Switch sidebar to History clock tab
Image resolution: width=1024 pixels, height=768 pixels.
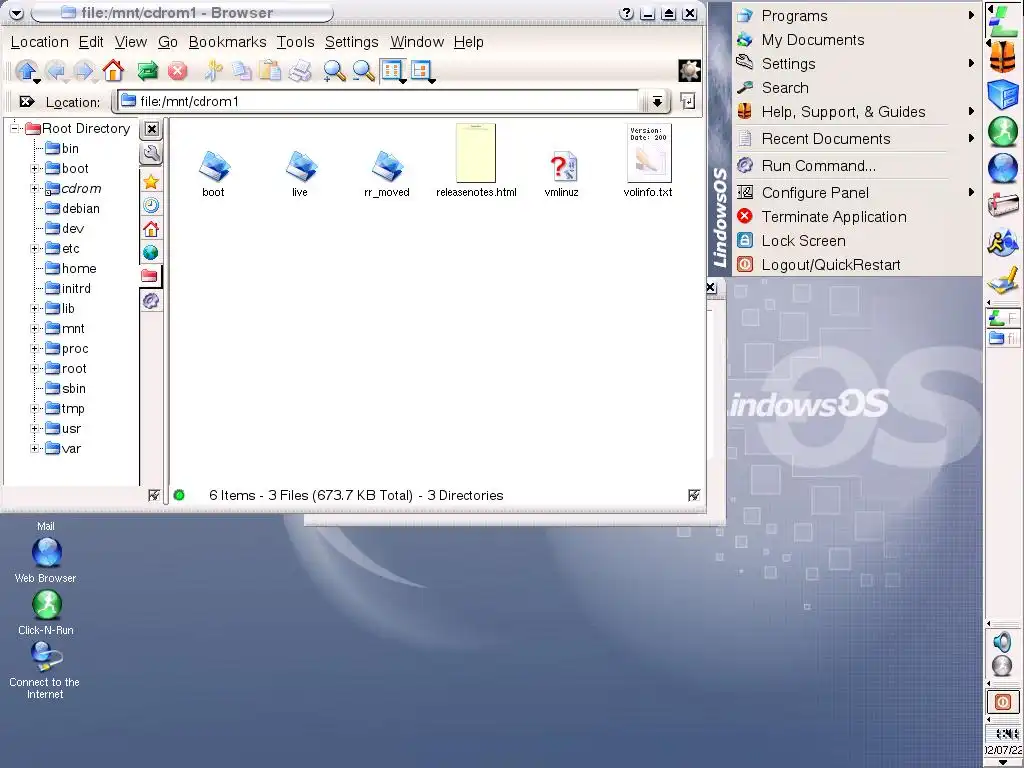tap(151, 206)
